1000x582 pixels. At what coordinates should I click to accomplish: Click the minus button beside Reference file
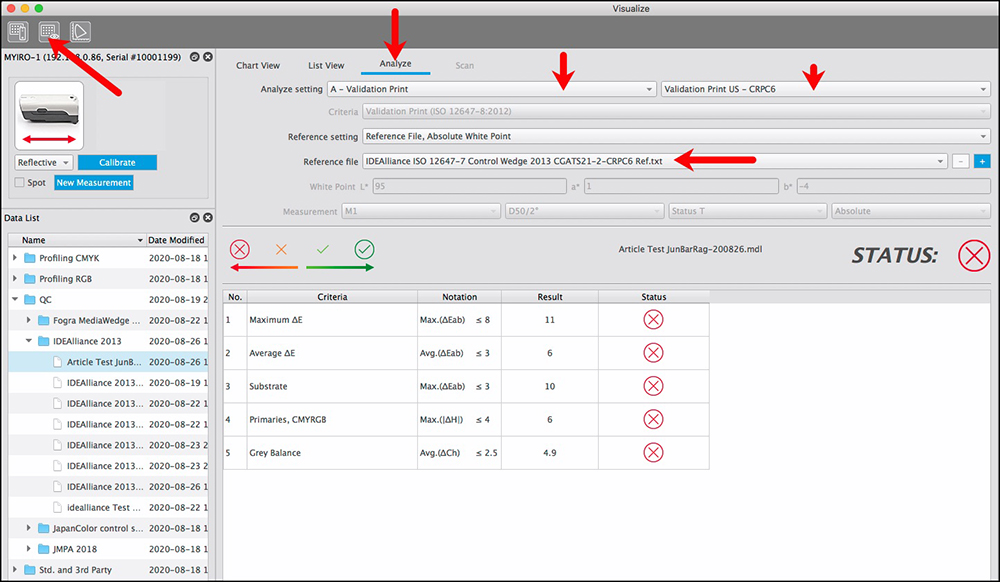point(960,161)
